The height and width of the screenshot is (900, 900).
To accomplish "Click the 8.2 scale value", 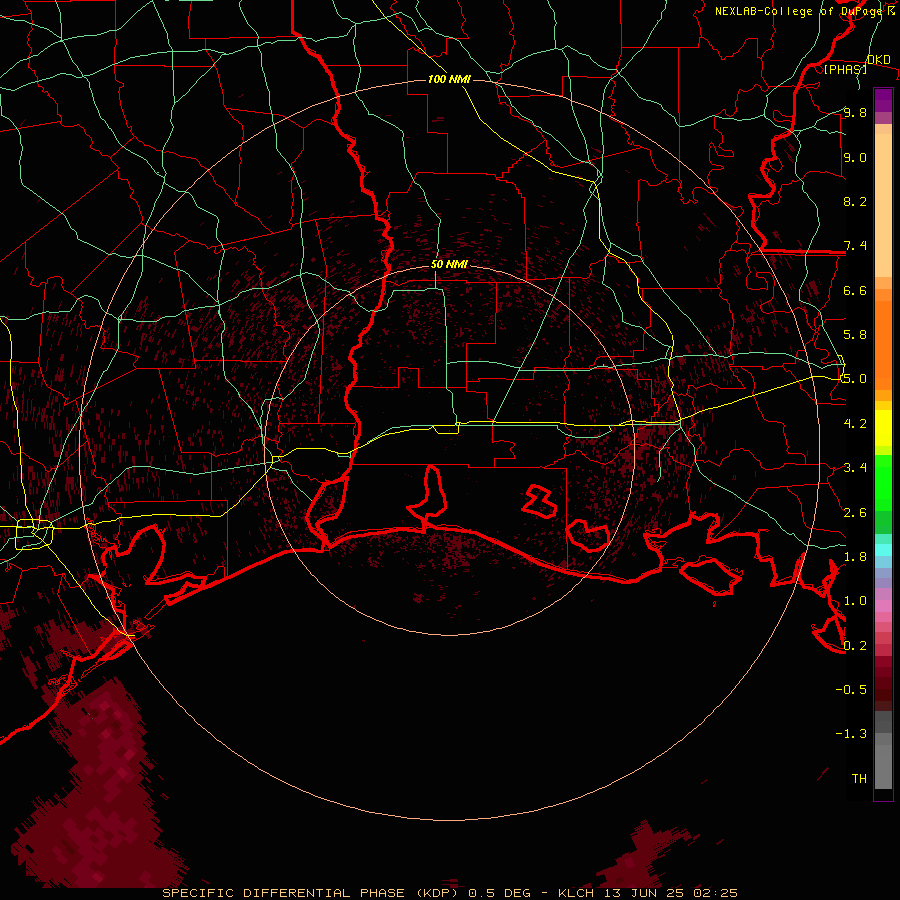I will coord(855,201).
